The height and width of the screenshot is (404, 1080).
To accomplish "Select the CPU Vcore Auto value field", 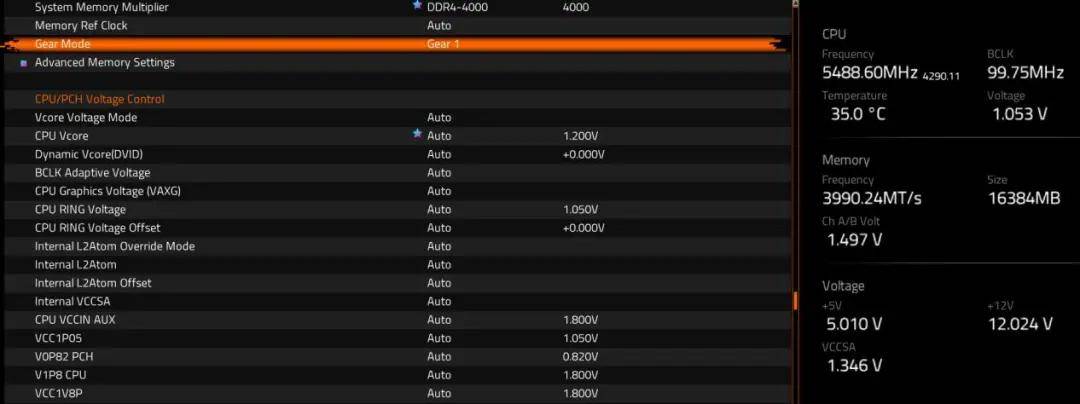I will pos(439,136).
